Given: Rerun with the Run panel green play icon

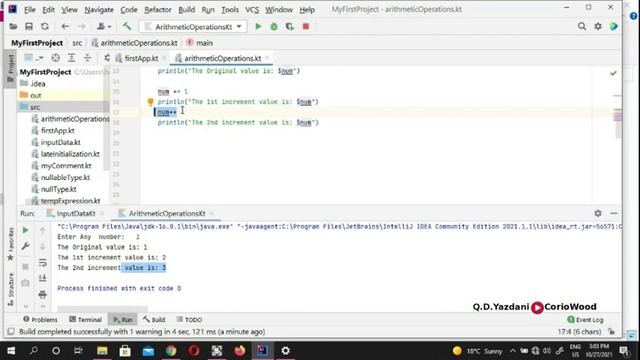Looking at the screenshot, I should click(25, 231).
